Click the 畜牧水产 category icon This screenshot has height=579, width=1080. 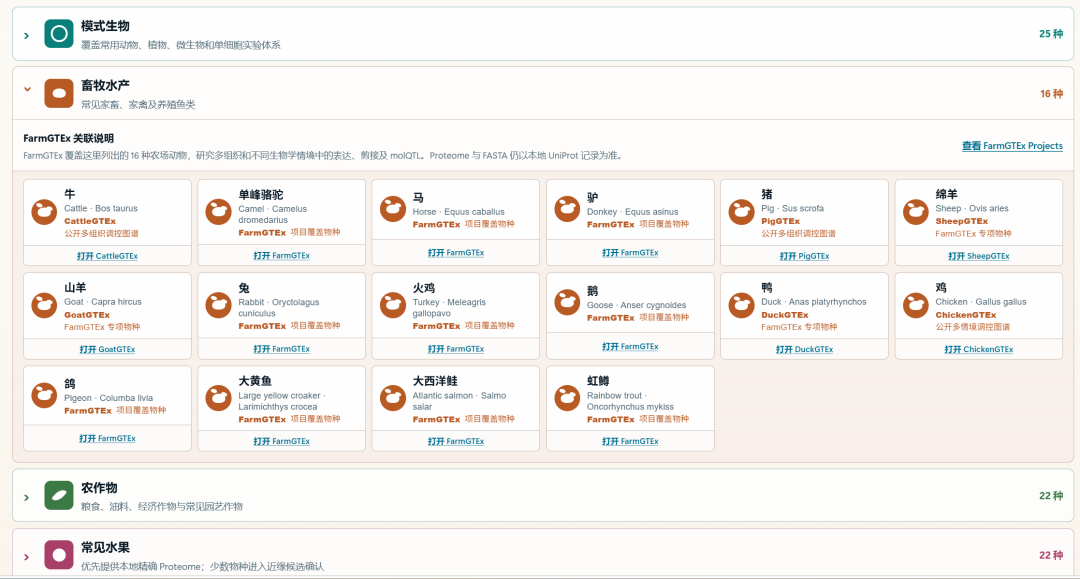[59, 93]
